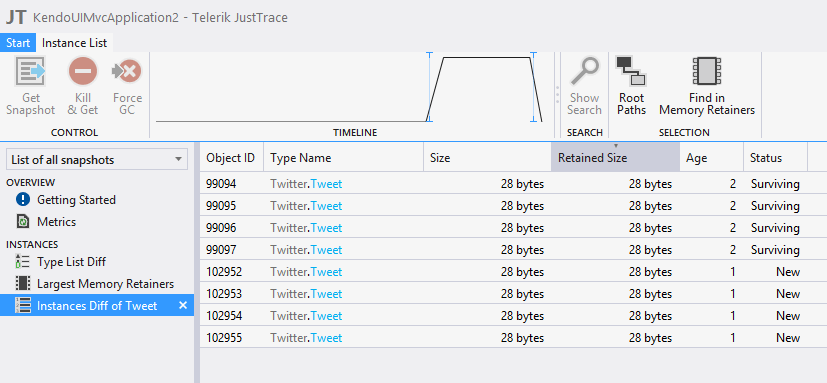The image size is (827, 383).
Task: Open the Largest Memory Retainers label
Action: [x=105, y=284]
